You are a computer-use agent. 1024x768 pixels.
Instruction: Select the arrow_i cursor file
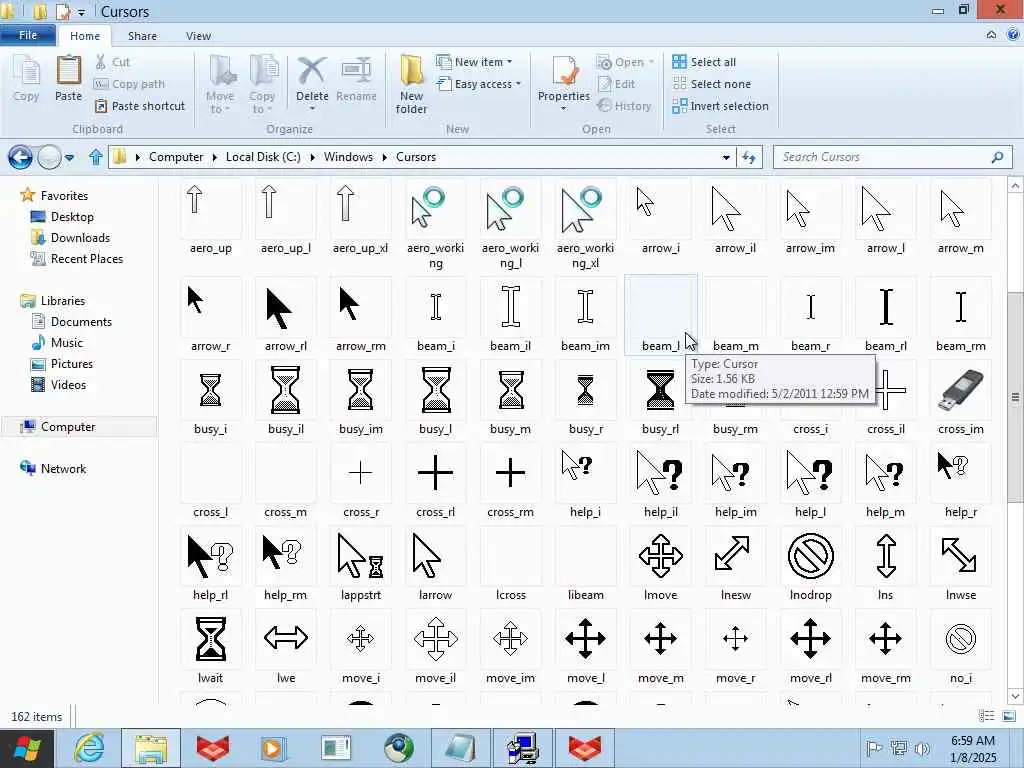tap(660, 217)
